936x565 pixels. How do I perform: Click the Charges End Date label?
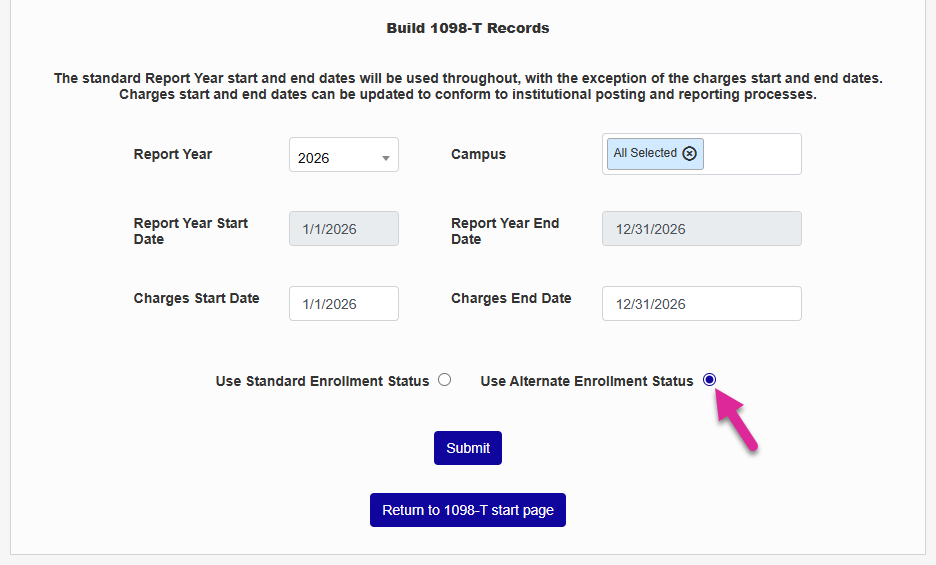pyautogui.click(x=511, y=298)
